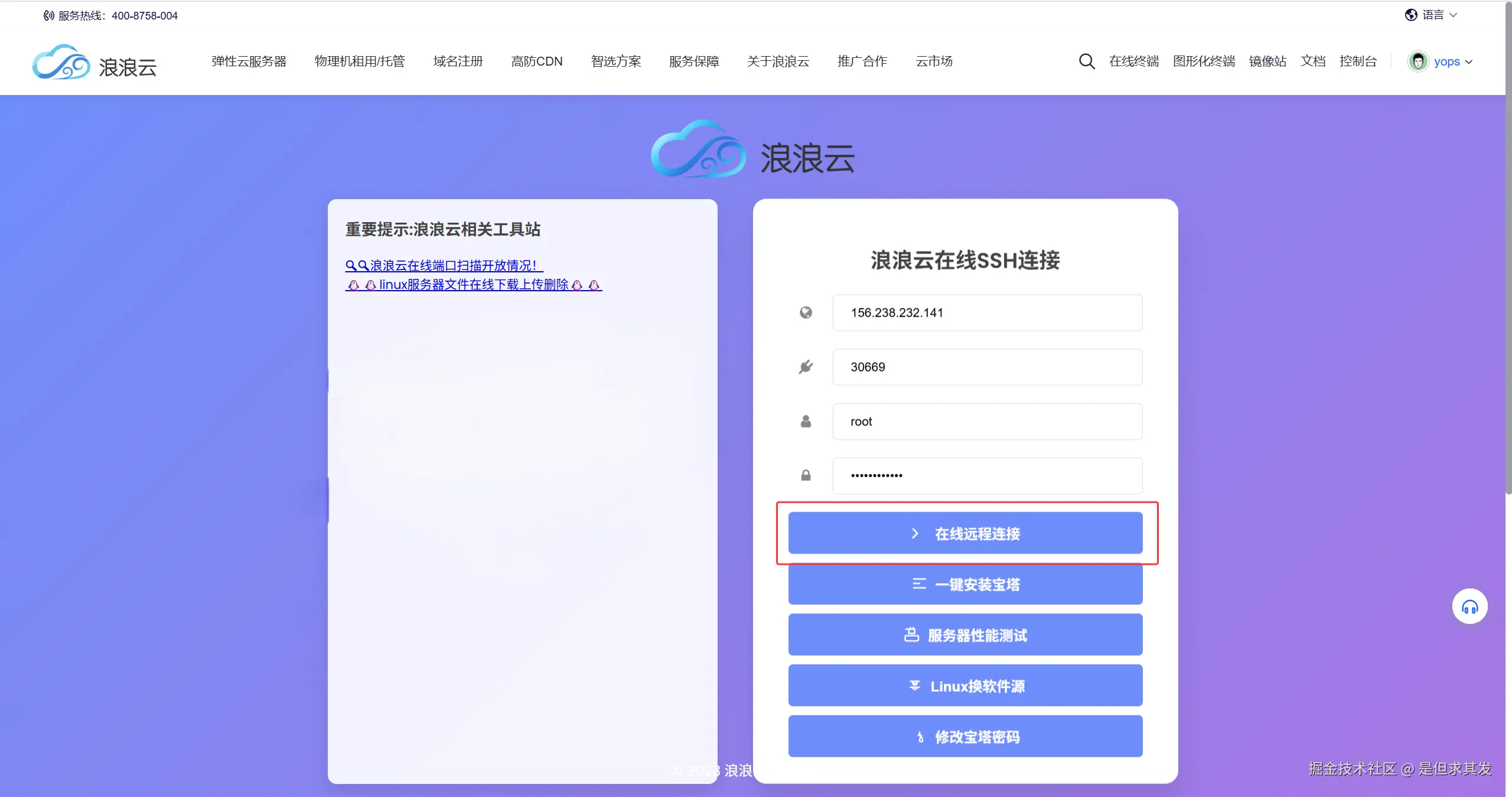The width and height of the screenshot is (1512, 797).
Task: Click the page vertical scrollbar
Action: point(1508,248)
